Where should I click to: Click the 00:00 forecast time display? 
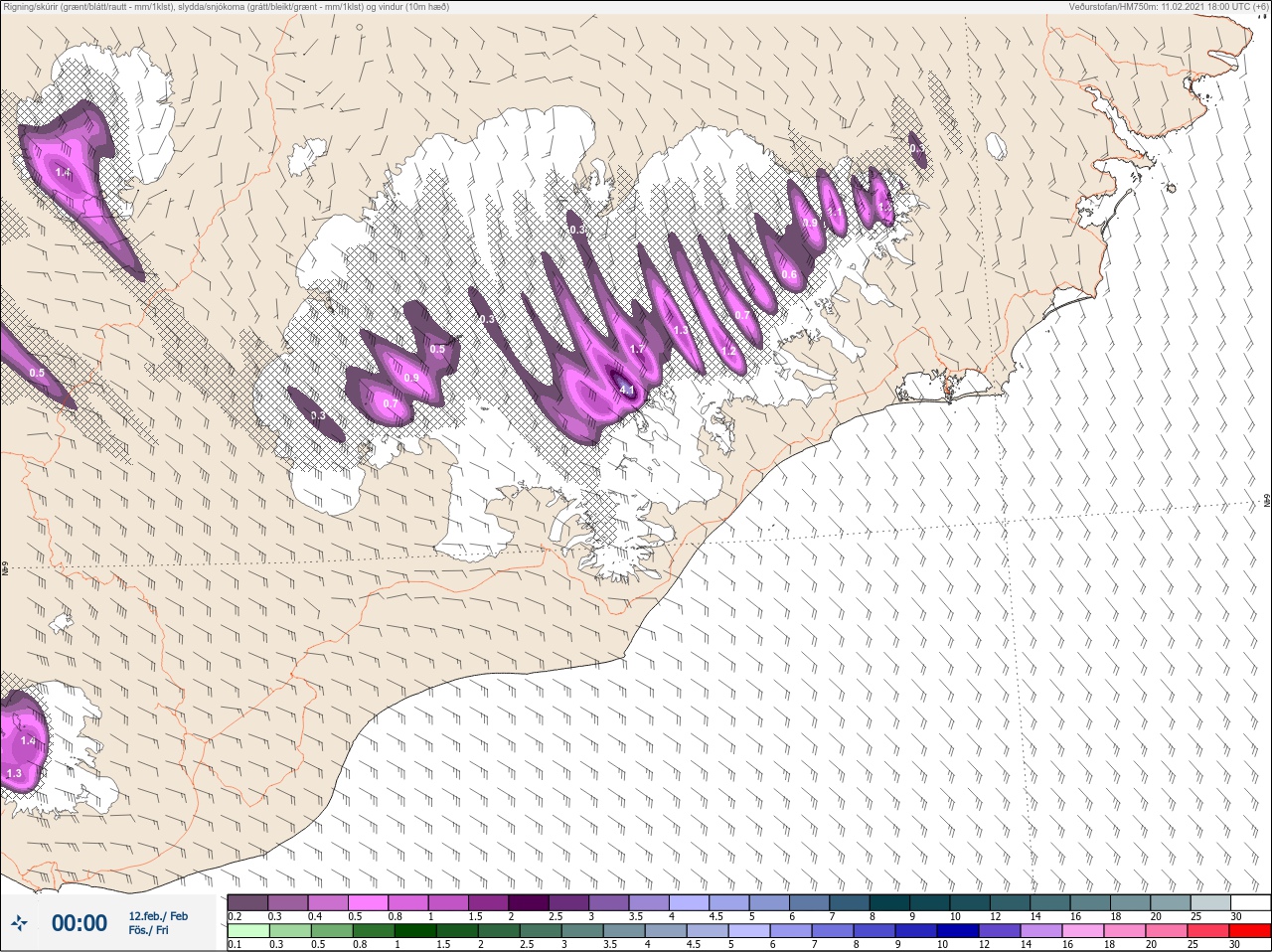coord(79,923)
